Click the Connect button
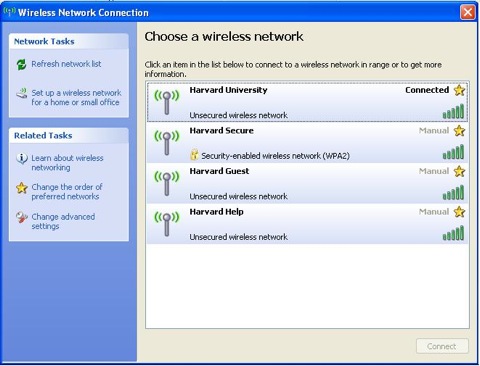This screenshot has height=366, width=480. (442, 346)
